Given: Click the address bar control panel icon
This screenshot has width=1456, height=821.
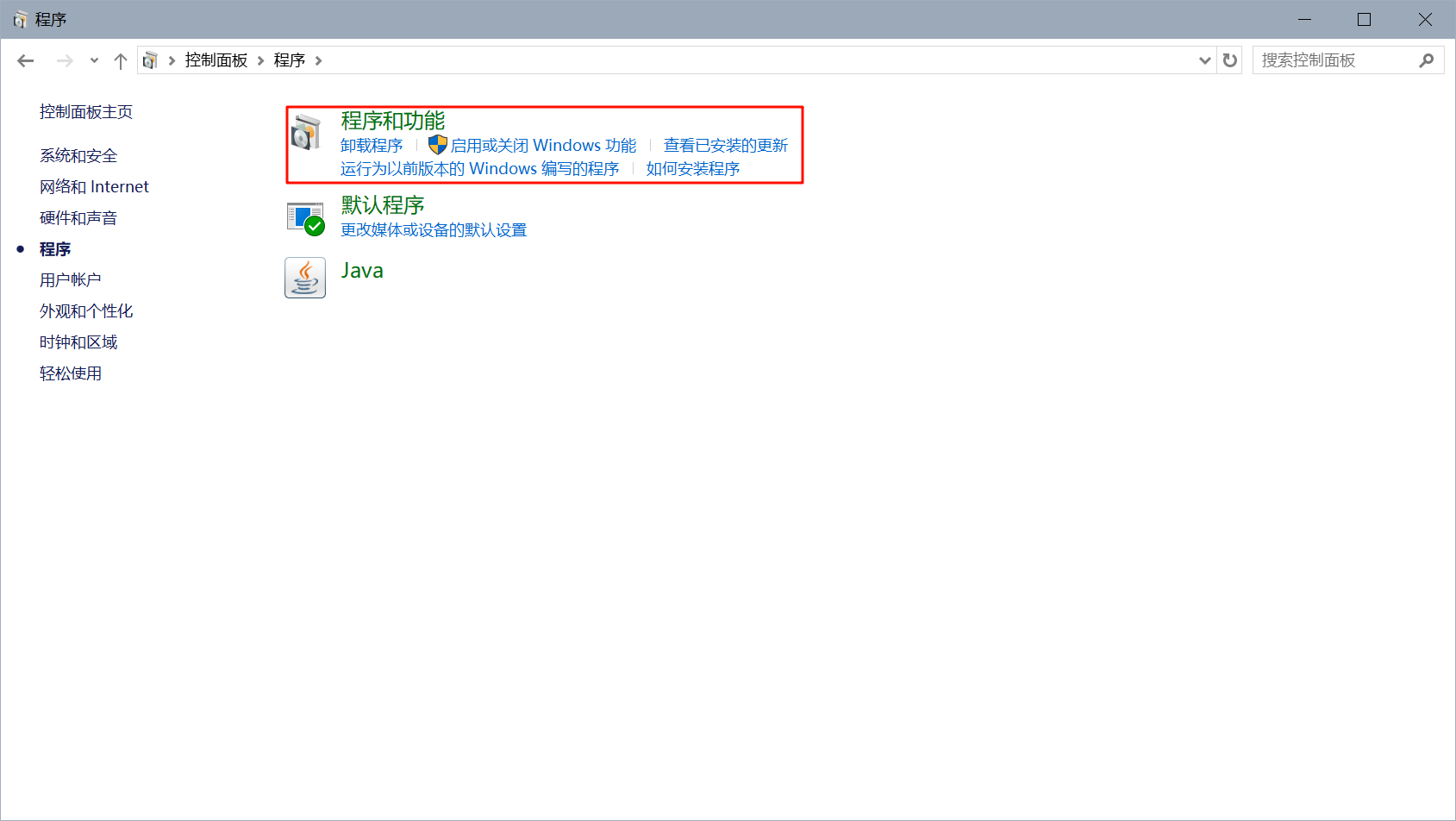Looking at the screenshot, I should 150,60.
